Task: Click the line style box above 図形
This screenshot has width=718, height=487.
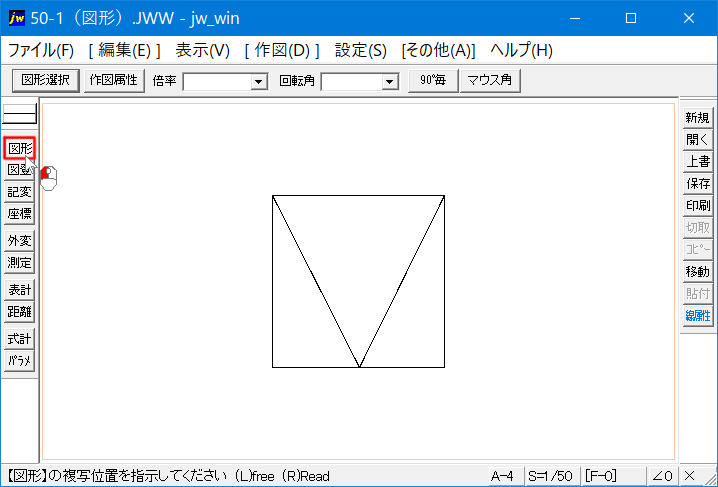Action: (20, 114)
